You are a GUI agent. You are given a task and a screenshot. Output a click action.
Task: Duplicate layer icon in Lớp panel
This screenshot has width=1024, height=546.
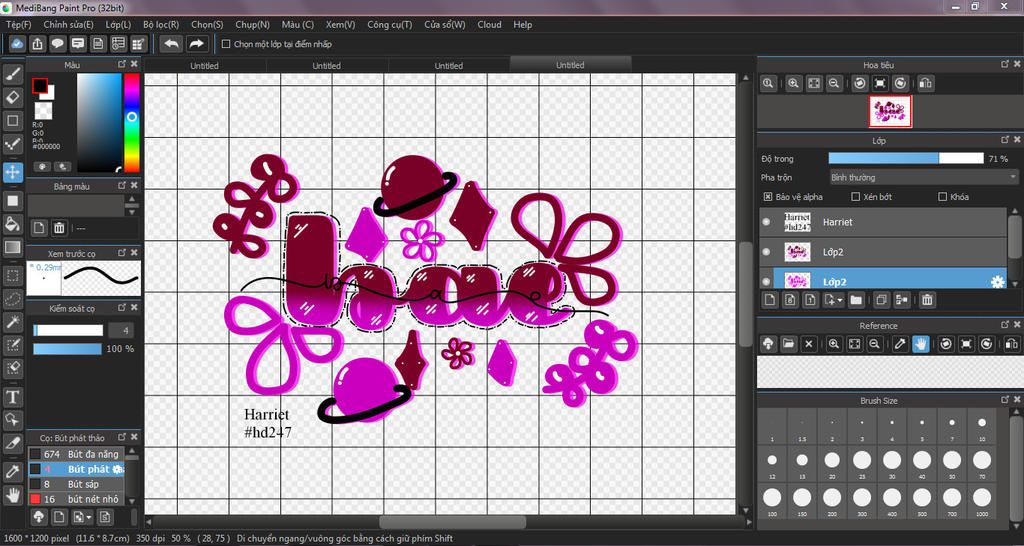[882, 300]
